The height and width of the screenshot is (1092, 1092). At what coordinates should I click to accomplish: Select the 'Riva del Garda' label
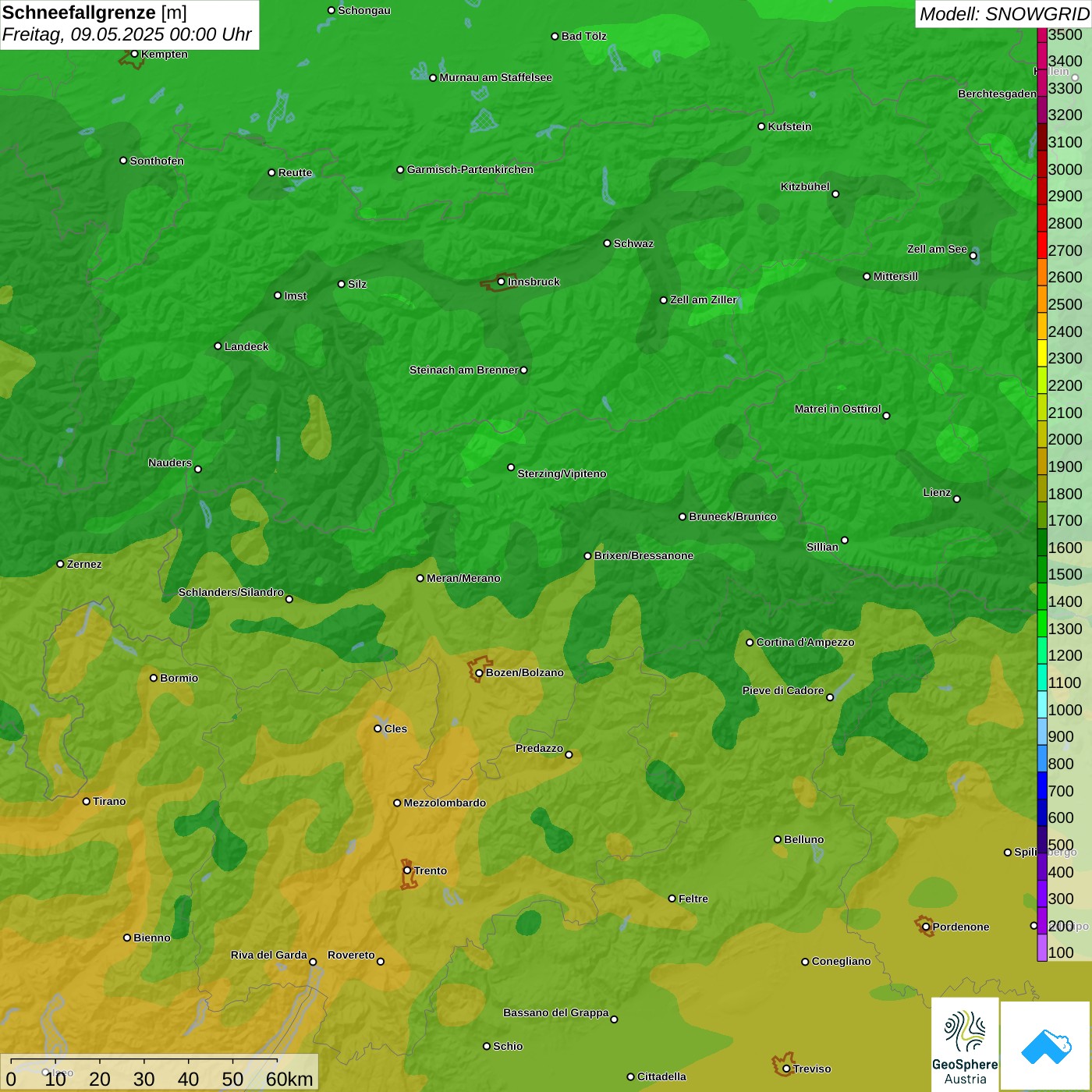269,955
